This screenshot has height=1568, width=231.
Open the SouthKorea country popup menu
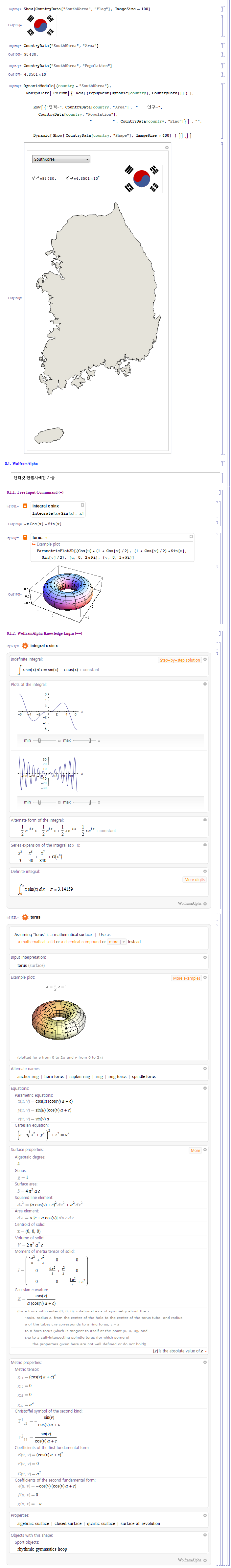pyautogui.click(x=61, y=159)
